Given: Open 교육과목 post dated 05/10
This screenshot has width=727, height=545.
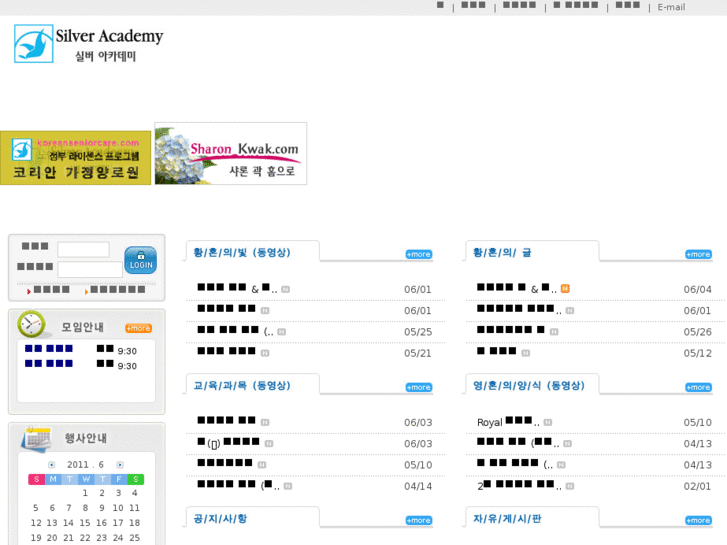Looking at the screenshot, I should pos(225,463).
